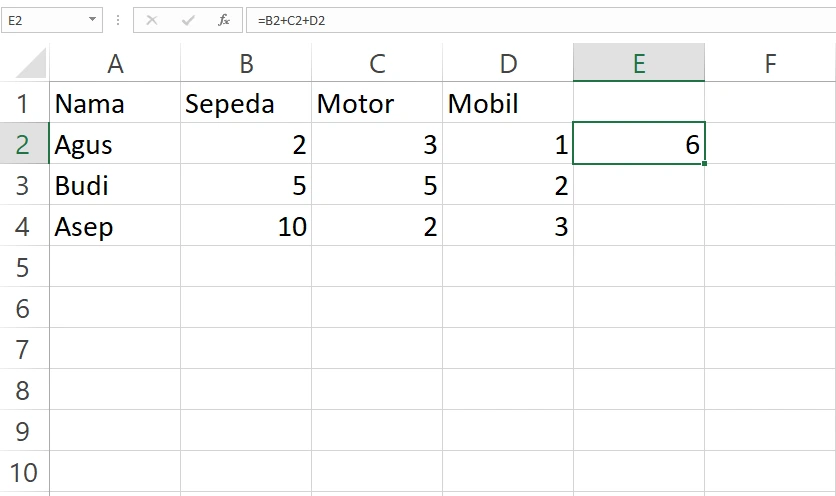Select Budi's Mobil value 2
Image resolution: width=836 pixels, height=496 pixels.
(508, 185)
